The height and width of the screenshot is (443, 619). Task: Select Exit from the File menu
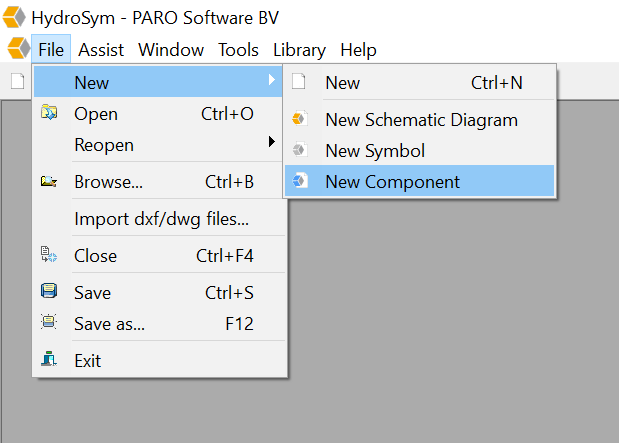158,360
